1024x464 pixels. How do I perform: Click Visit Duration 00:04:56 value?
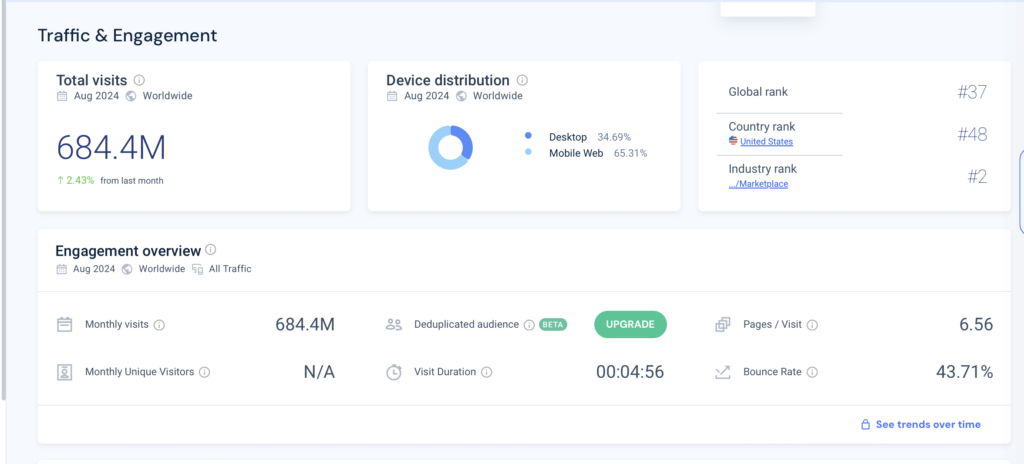(x=630, y=372)
